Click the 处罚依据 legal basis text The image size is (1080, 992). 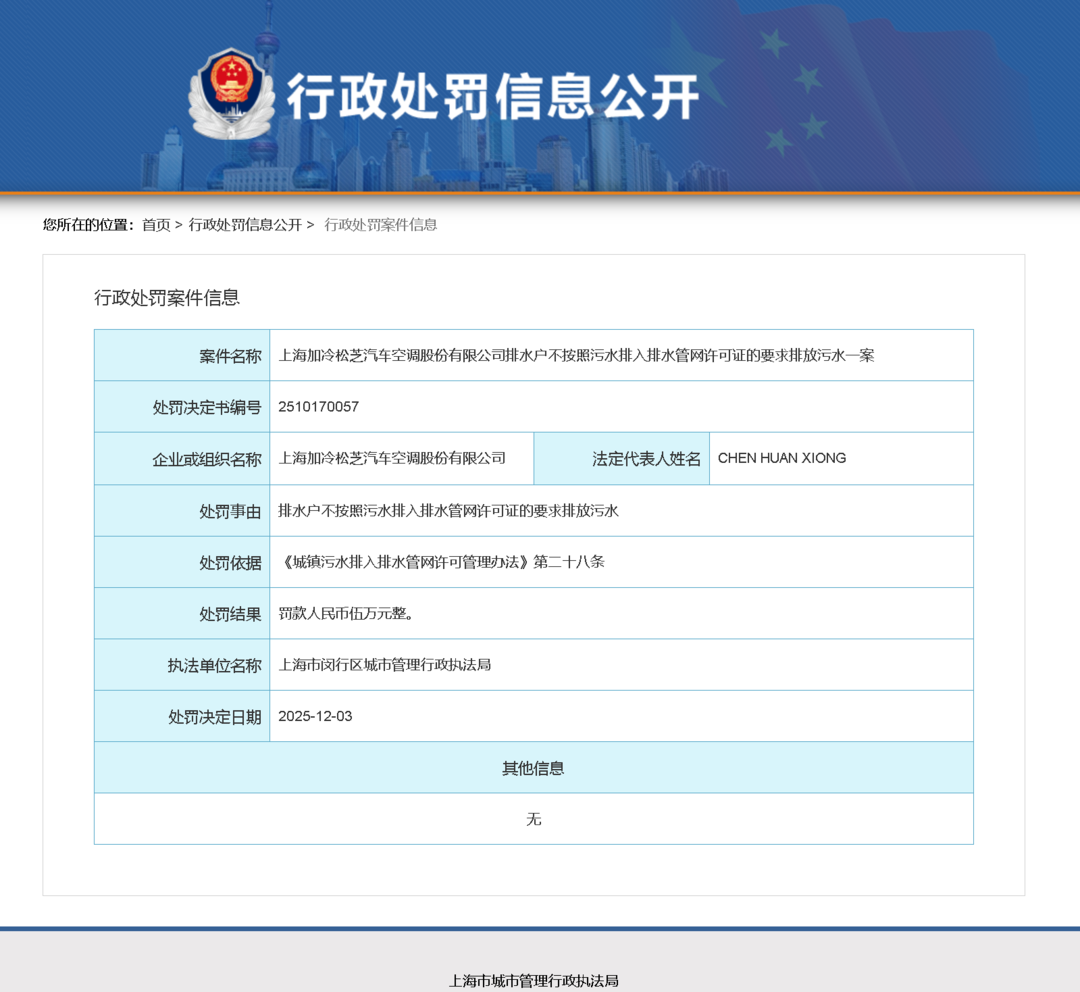point(441,562)
